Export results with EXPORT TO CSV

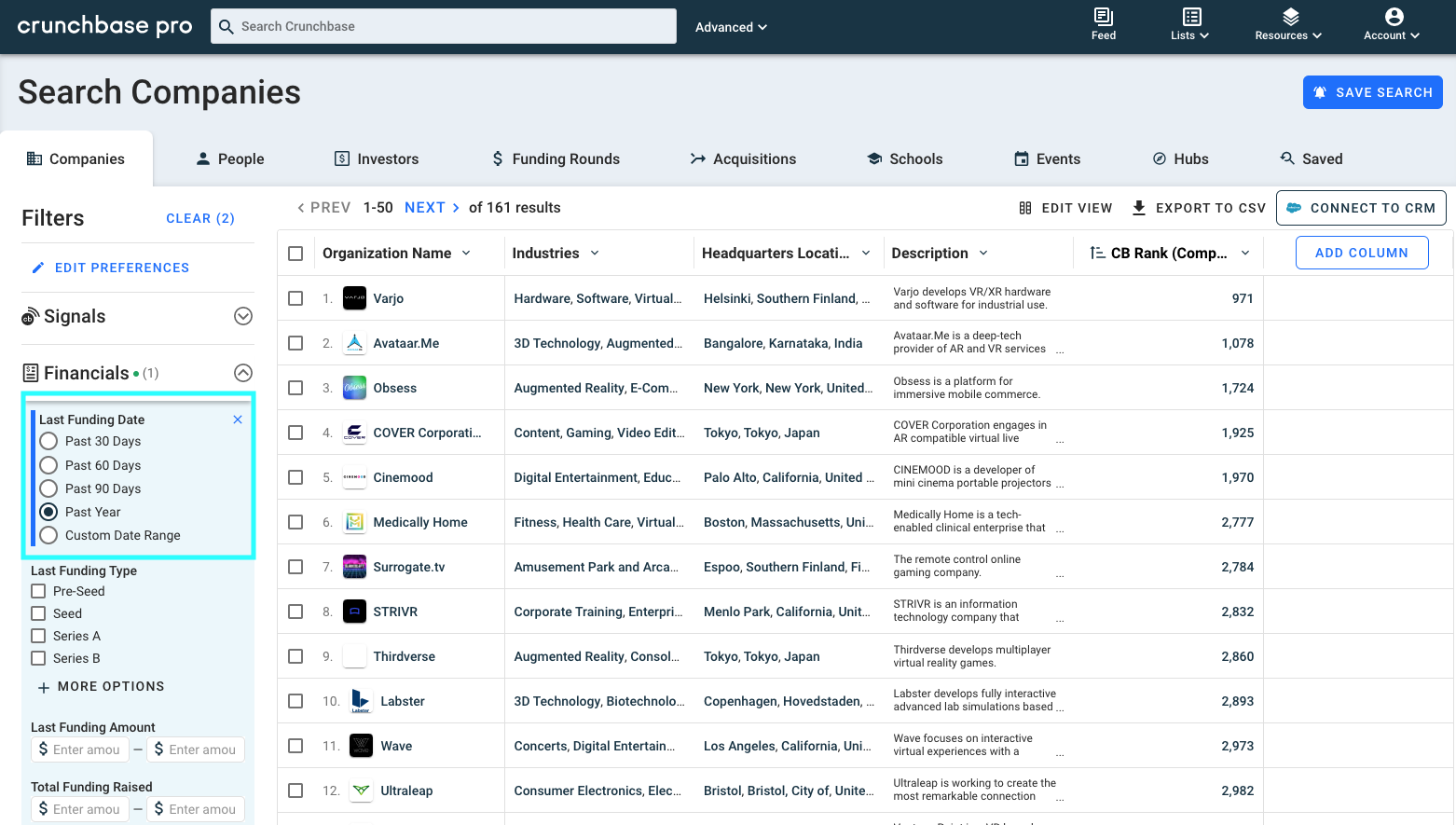tap(1199, 208)
